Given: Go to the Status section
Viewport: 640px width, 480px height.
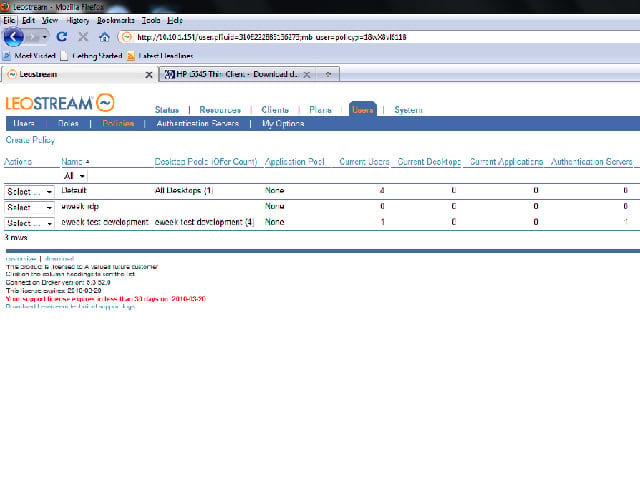Looking at the screenshot, I should tap(167, 110).
